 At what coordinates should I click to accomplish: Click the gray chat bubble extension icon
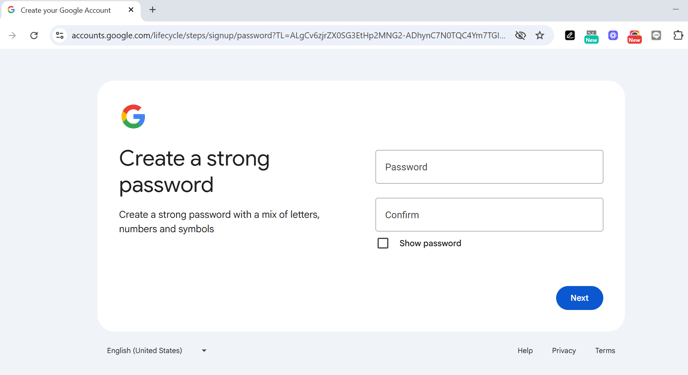click(656, 36)
